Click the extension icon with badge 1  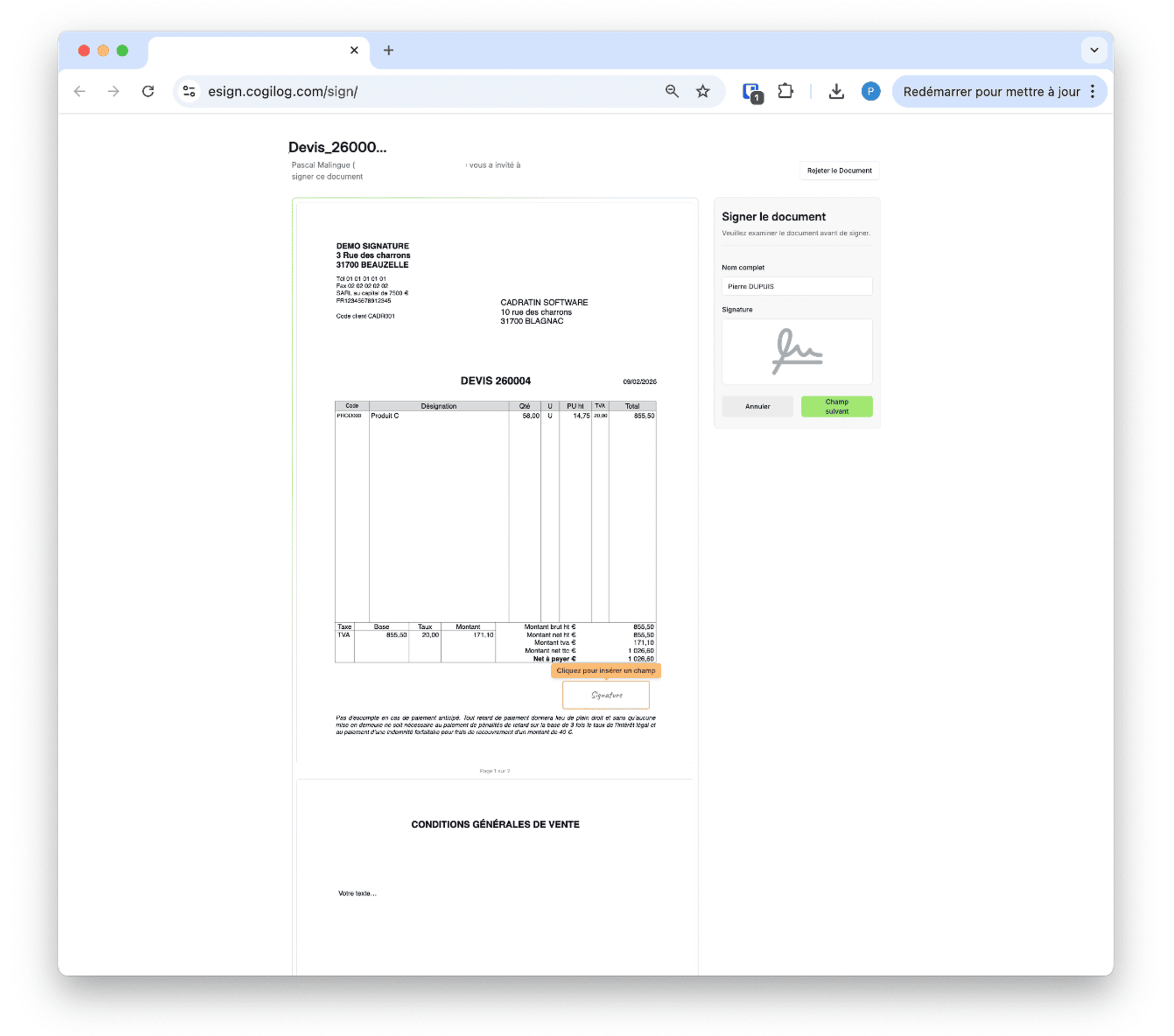click(x=752, y=92)
